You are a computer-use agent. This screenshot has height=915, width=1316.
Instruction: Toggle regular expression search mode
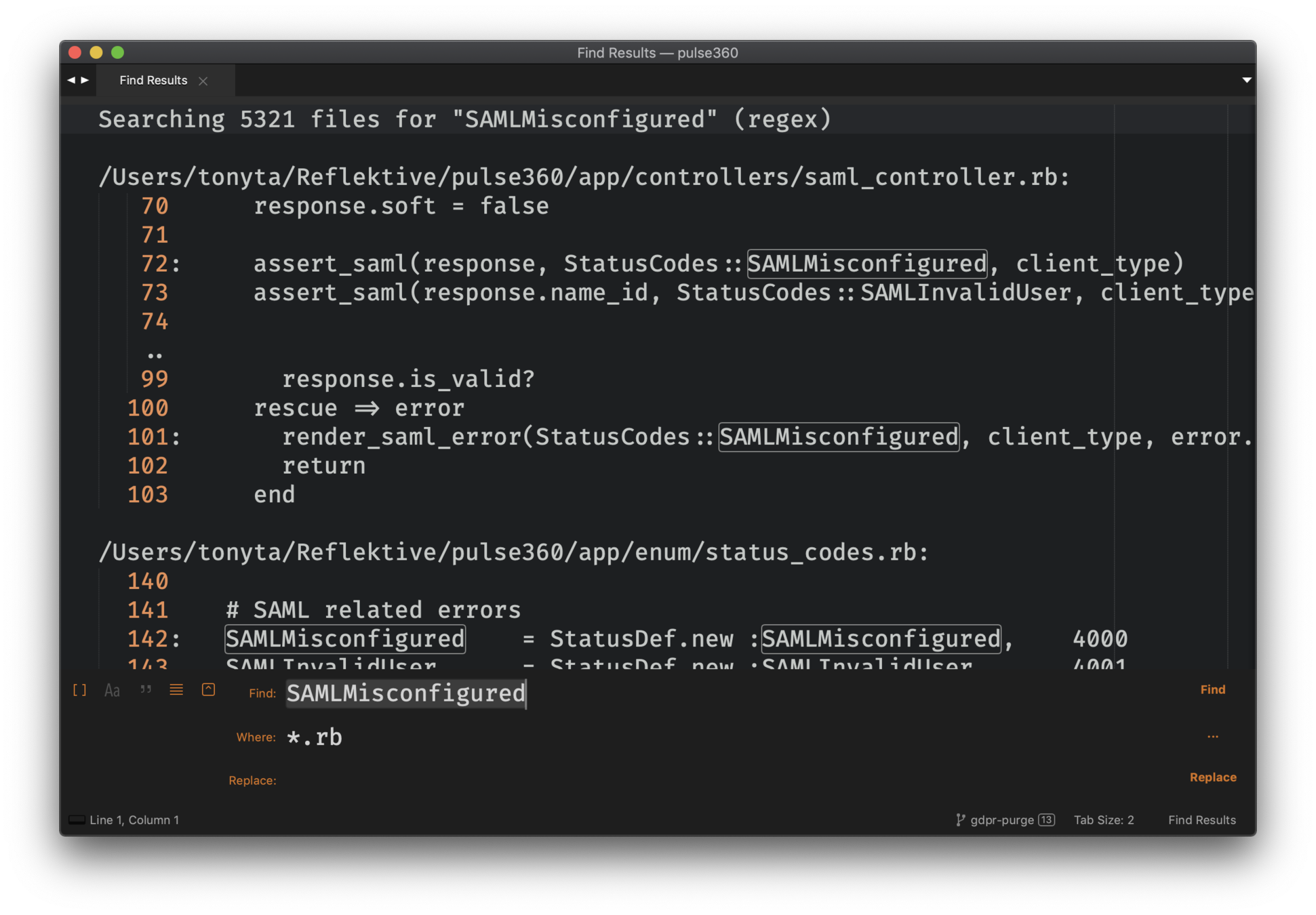tap(79, 690)
